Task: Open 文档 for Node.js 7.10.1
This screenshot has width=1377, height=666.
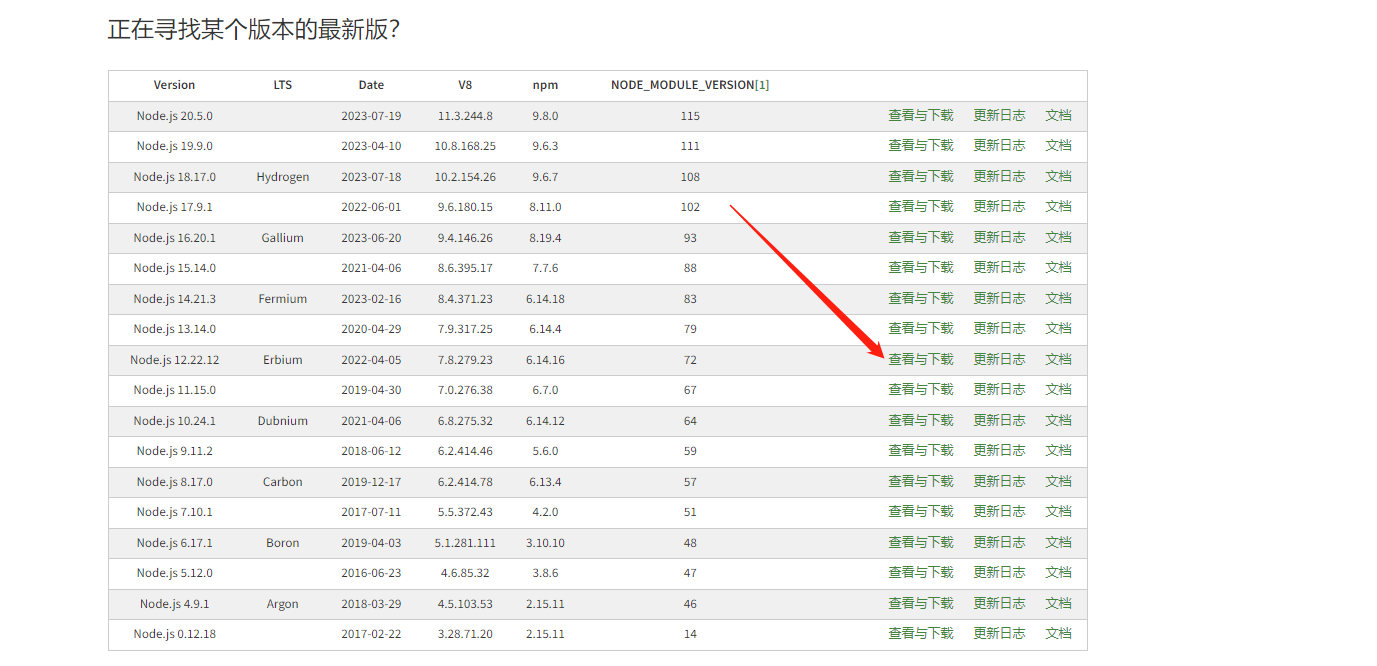Action: pos(1058,511)
